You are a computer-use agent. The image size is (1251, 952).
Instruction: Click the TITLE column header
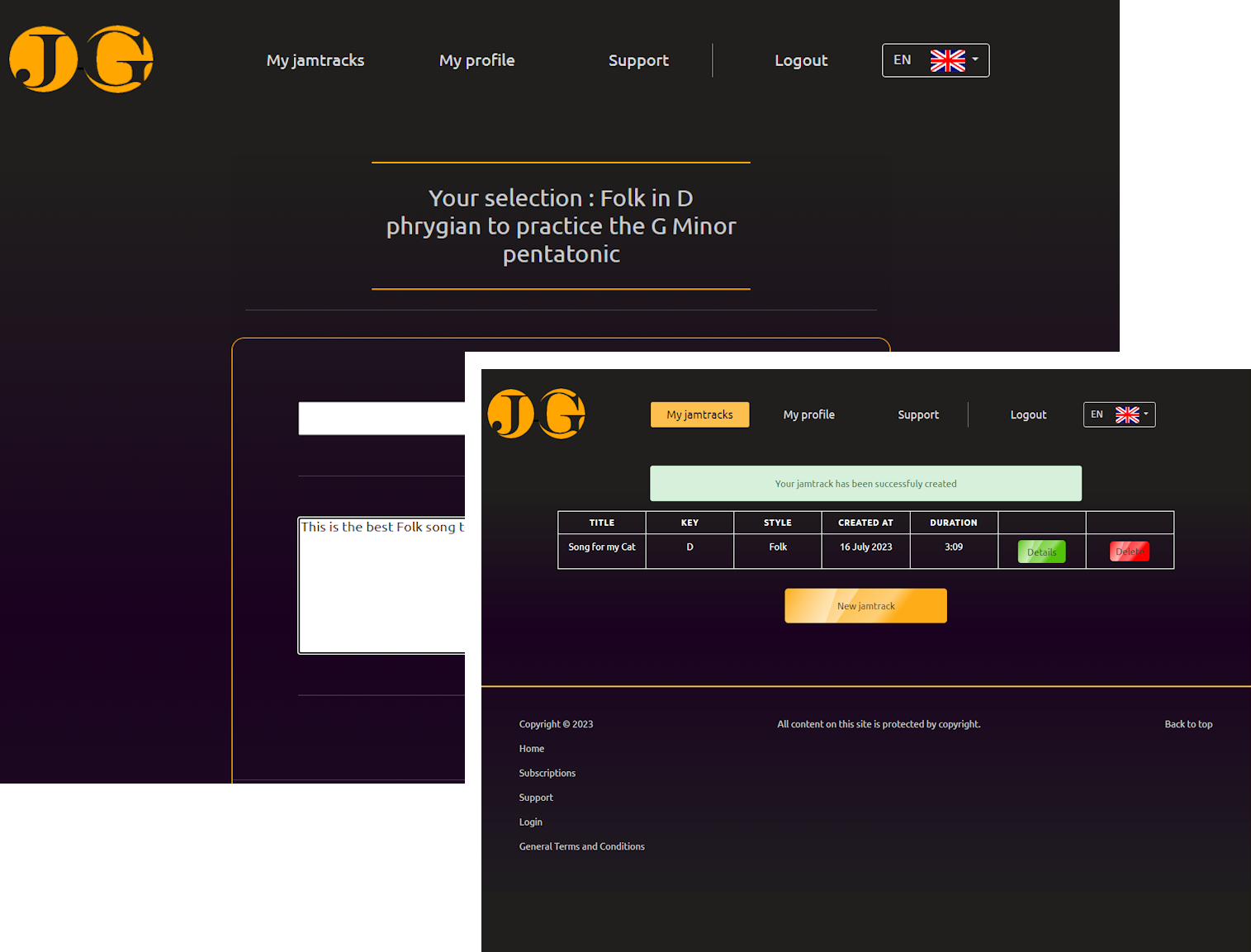602,523
